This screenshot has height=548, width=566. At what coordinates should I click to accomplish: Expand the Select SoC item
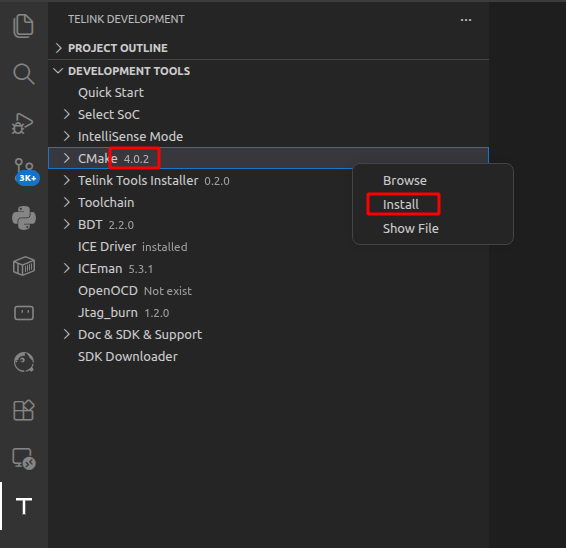[66, 114]
